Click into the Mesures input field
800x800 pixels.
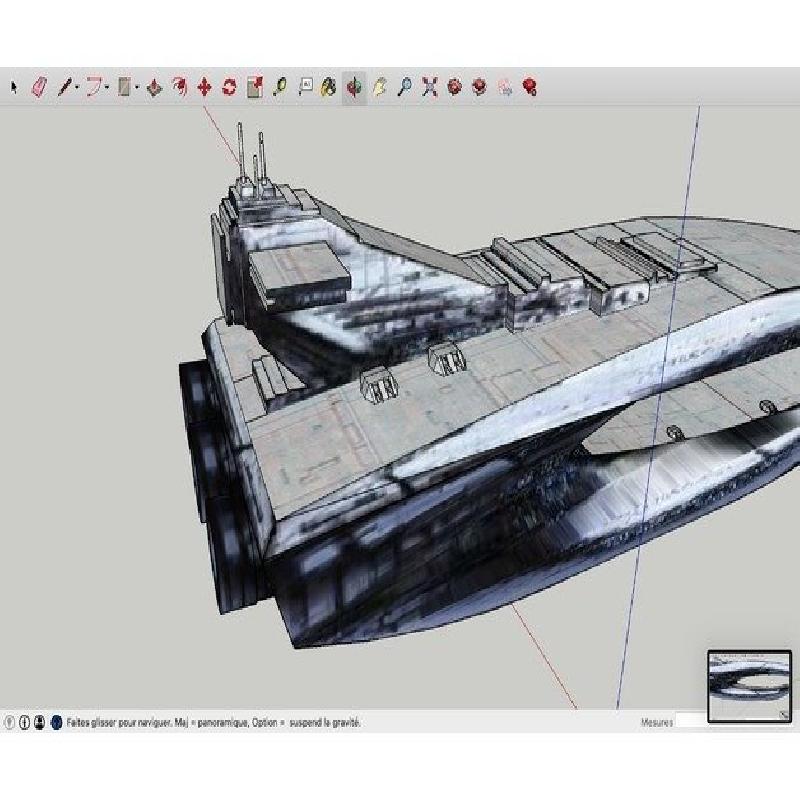691,721
